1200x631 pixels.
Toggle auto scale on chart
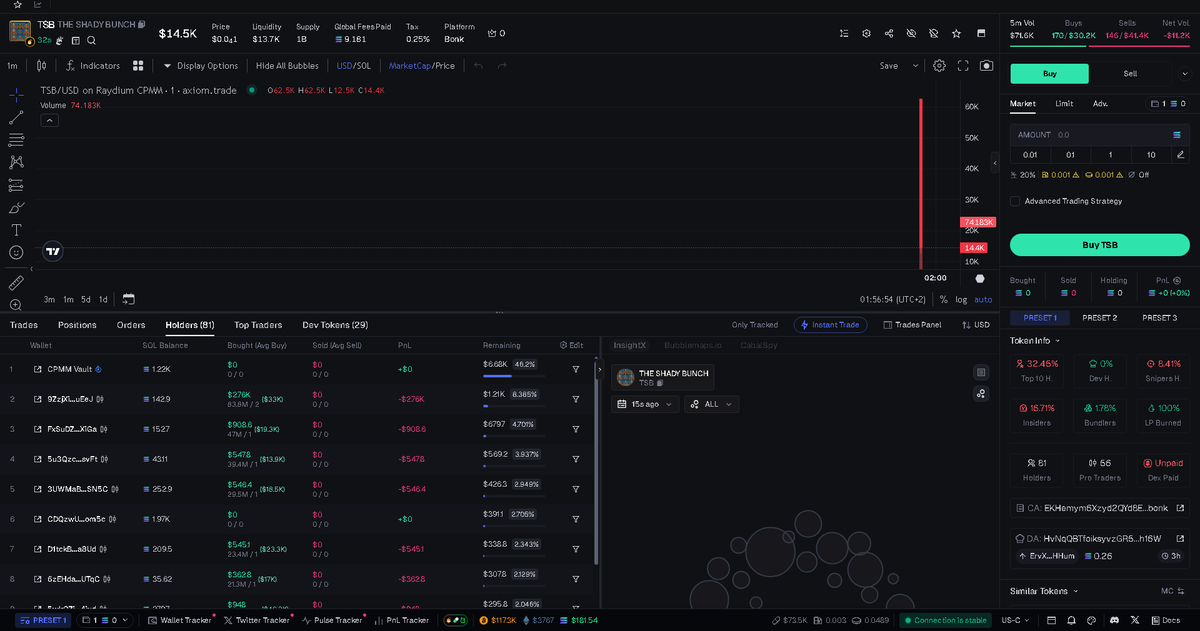tap(984, 299)
